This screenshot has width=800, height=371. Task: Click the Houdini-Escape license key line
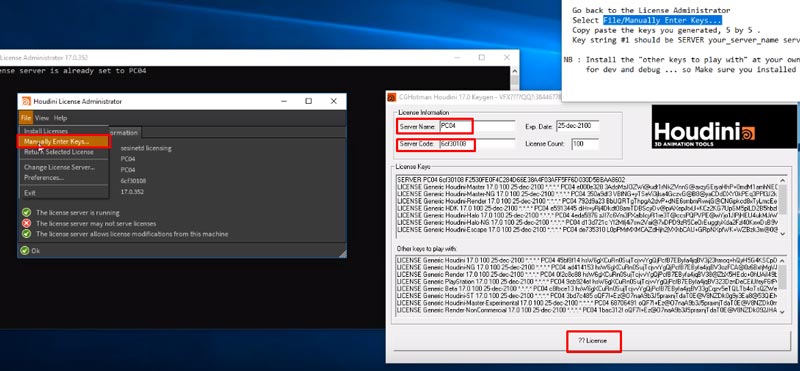pos(587,230)
